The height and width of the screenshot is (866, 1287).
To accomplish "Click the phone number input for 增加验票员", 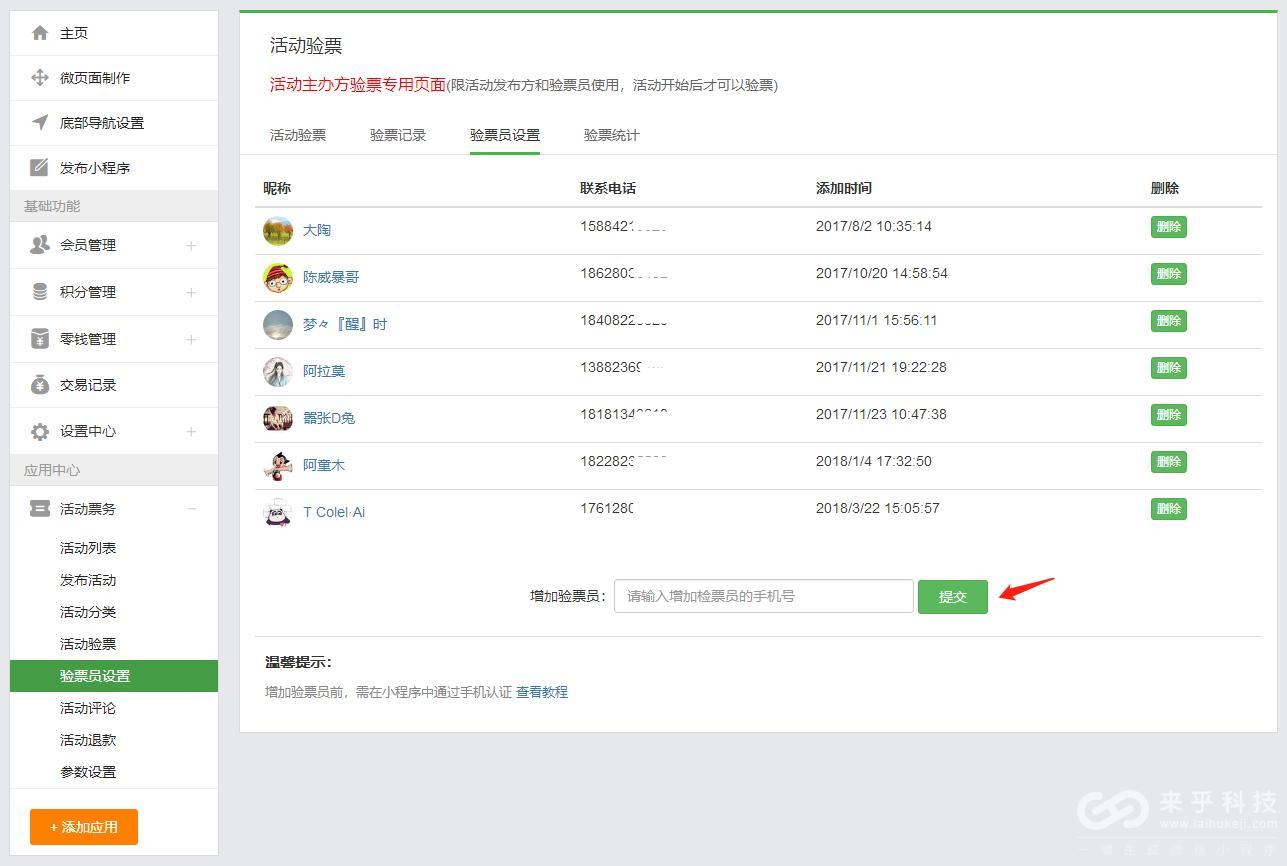I will [x=763, y=596].
